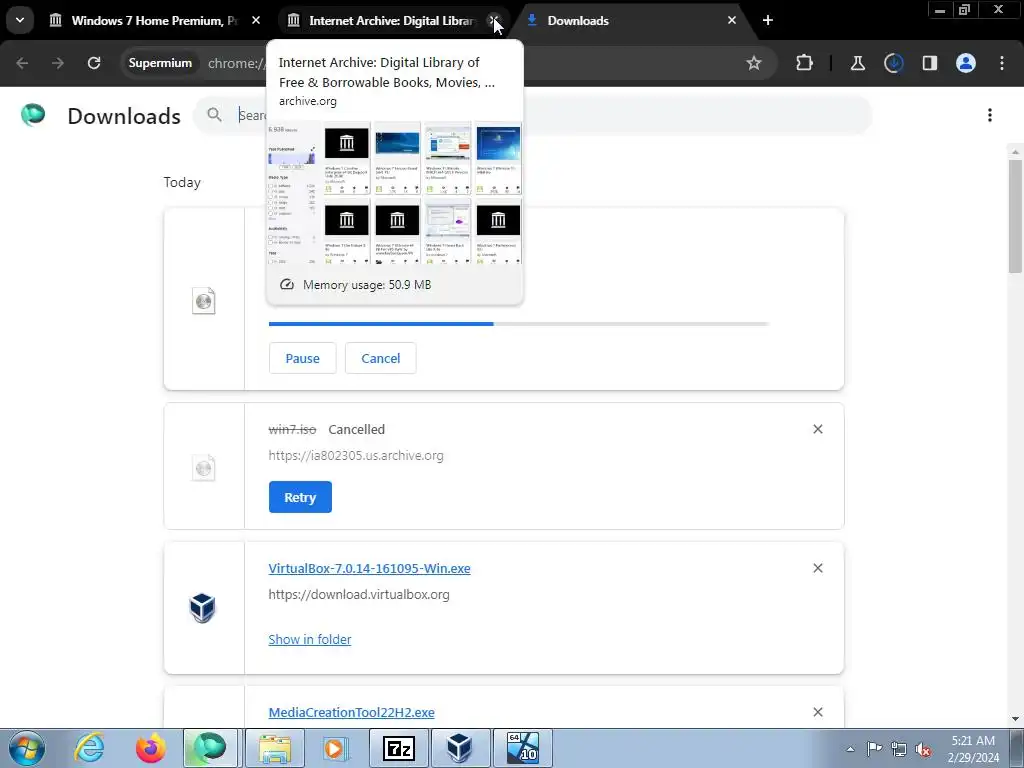The width and height of the screenshot is (1024, 768).
Task: Open VirtualBox from the taskbar
Action: tap(459, 748)
